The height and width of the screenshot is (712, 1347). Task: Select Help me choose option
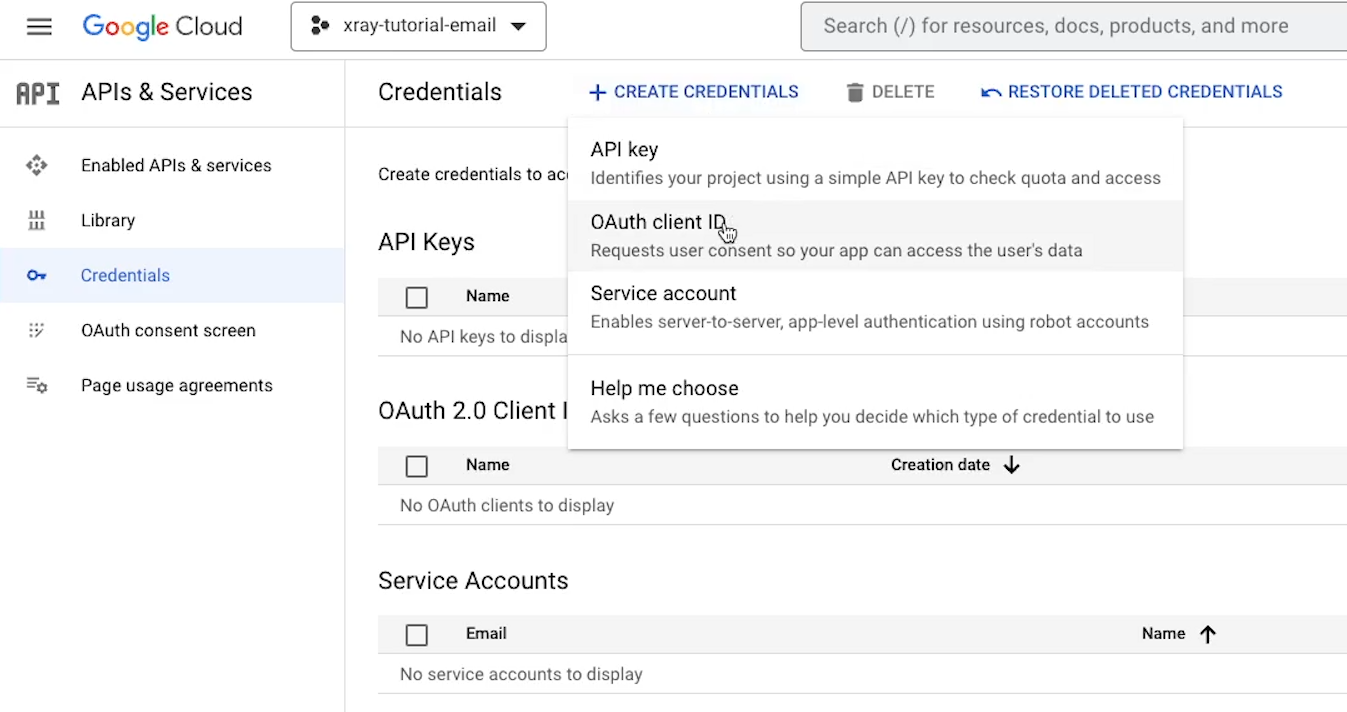(875, 402)
